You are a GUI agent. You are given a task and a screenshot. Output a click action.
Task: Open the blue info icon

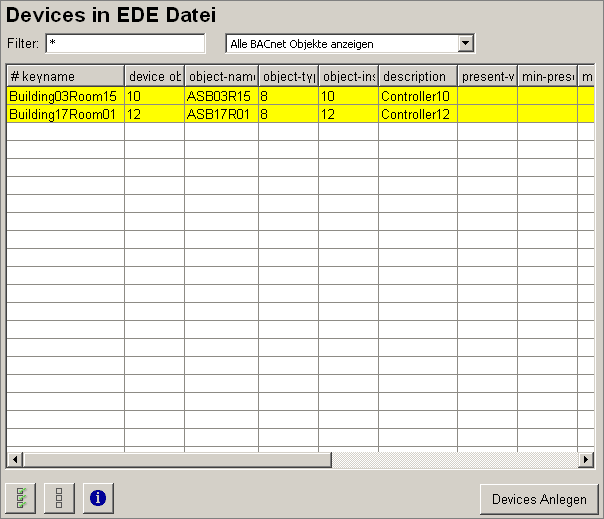[x=97, y=497]
